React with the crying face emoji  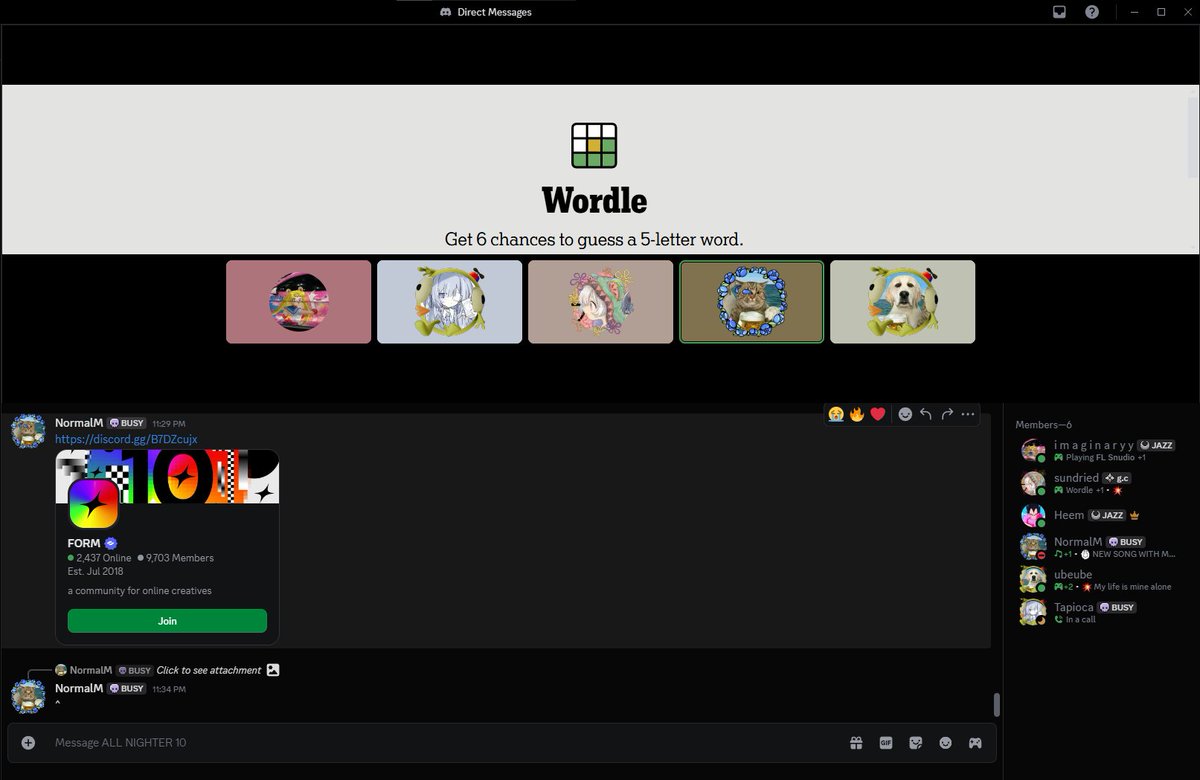click(x=835, y=414)
